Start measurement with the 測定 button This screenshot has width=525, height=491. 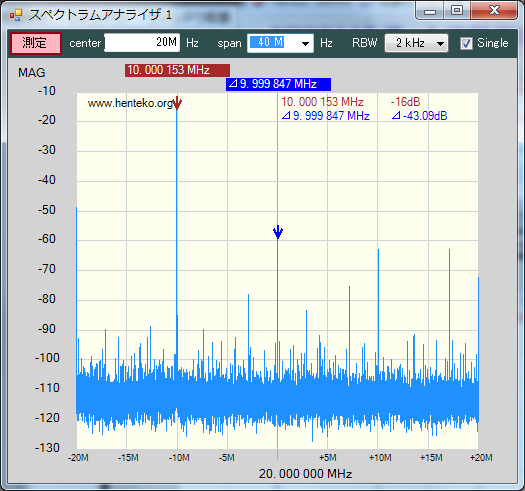pyautogui.click(x=35, y=43)
